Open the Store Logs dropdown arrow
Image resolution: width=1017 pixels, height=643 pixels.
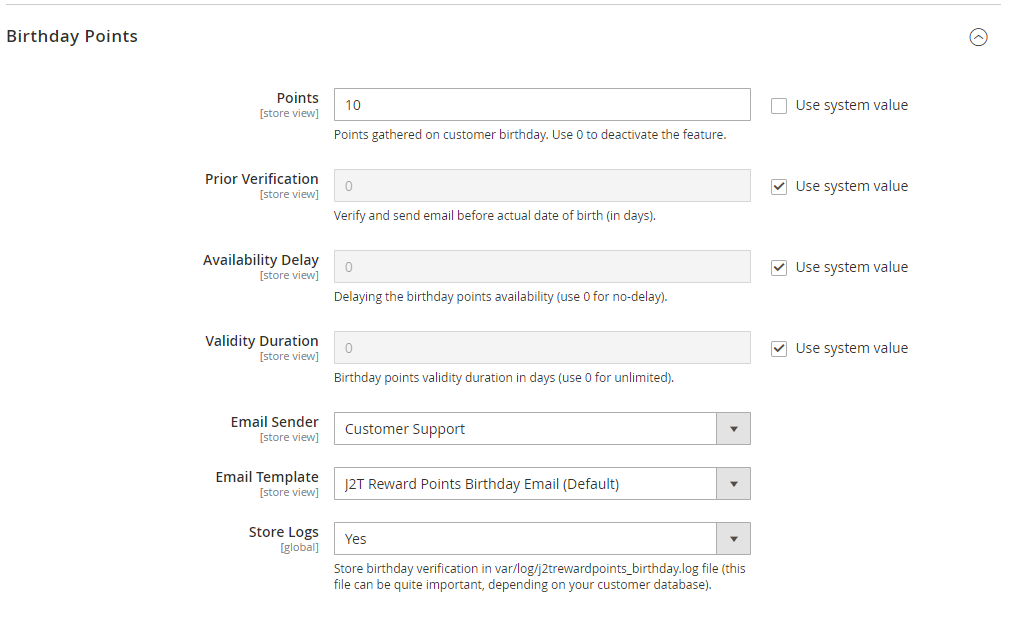tap(734, 538)
